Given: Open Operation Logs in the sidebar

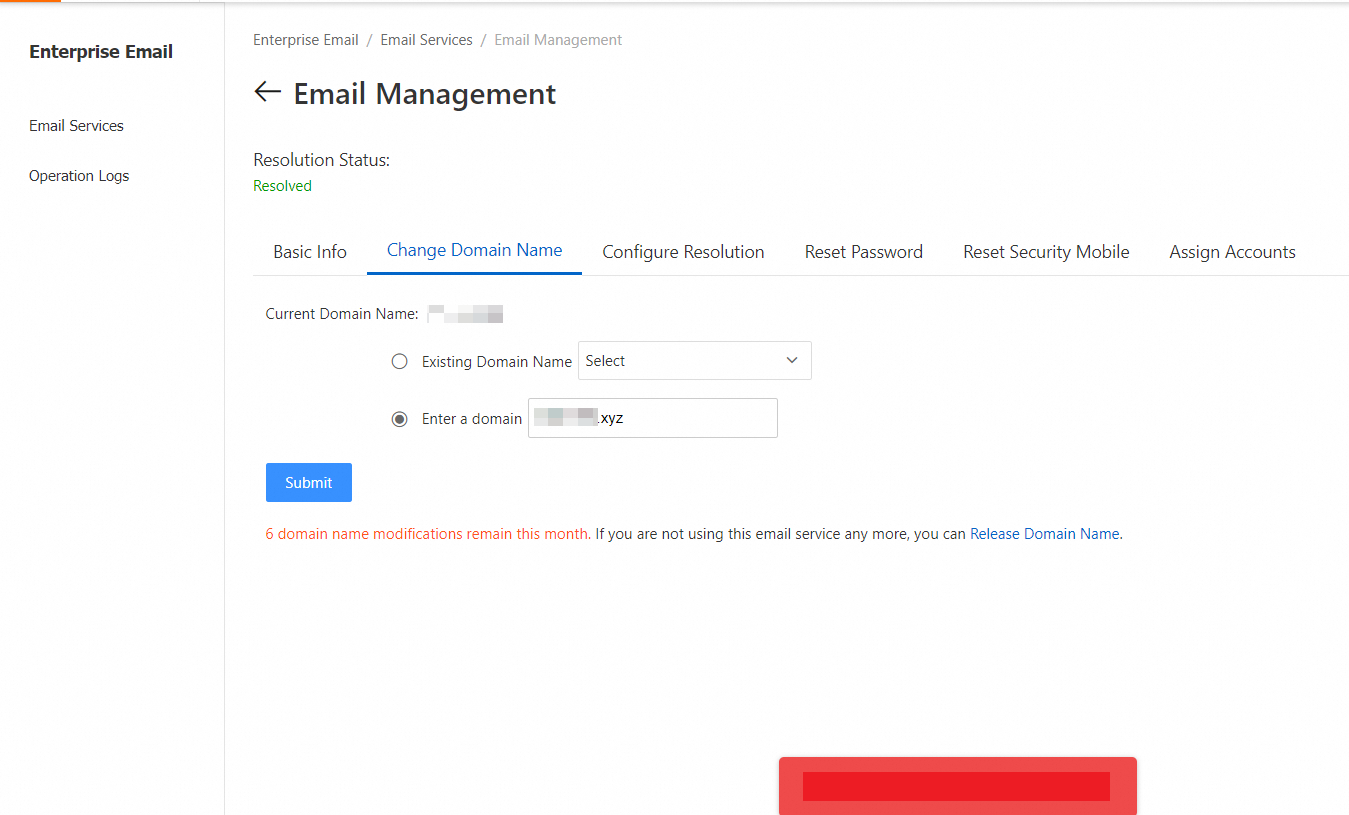Looking at the screenshot, I should pos(79,176).
